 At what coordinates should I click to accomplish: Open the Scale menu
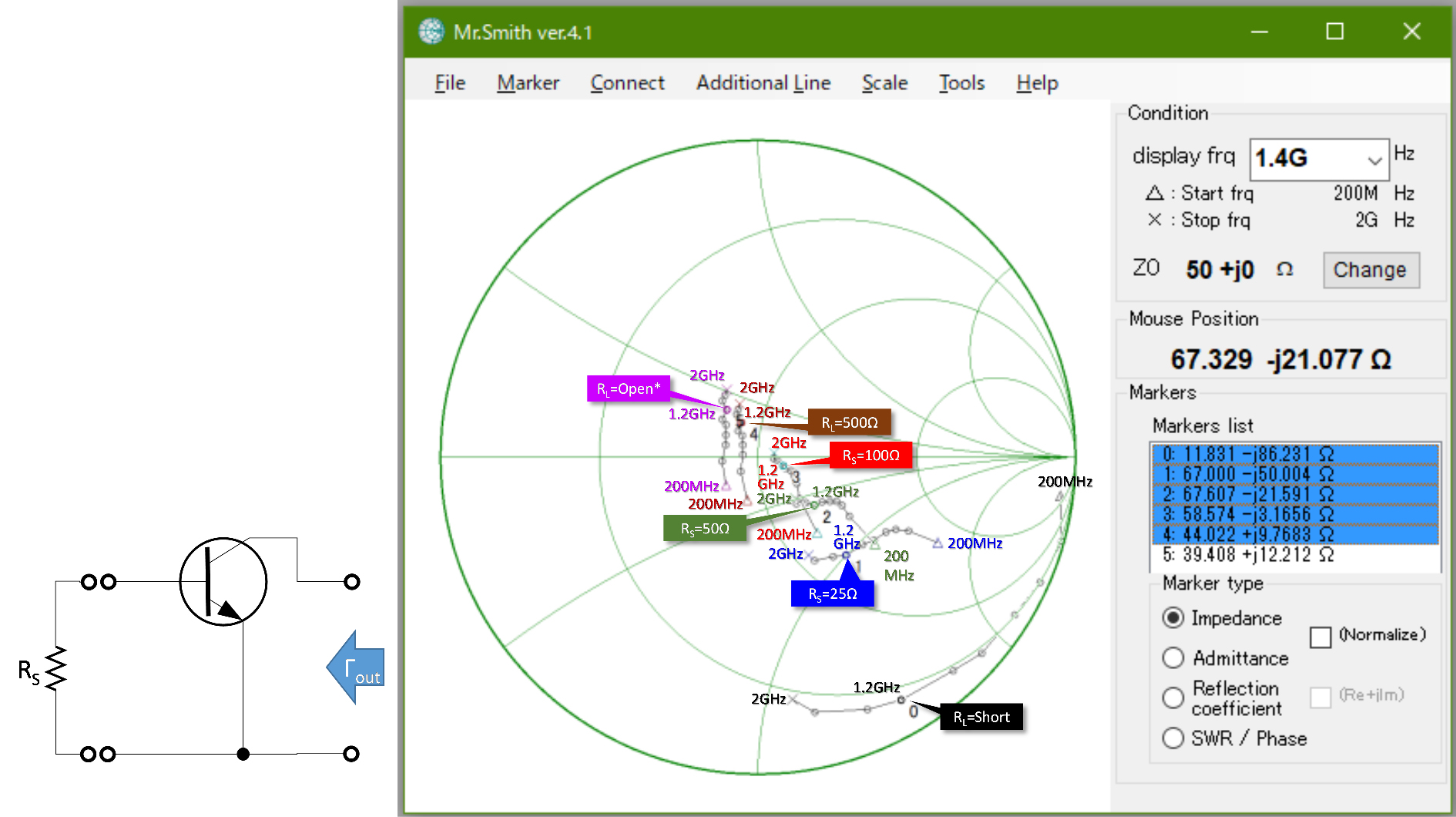click(x=884, y=82)
